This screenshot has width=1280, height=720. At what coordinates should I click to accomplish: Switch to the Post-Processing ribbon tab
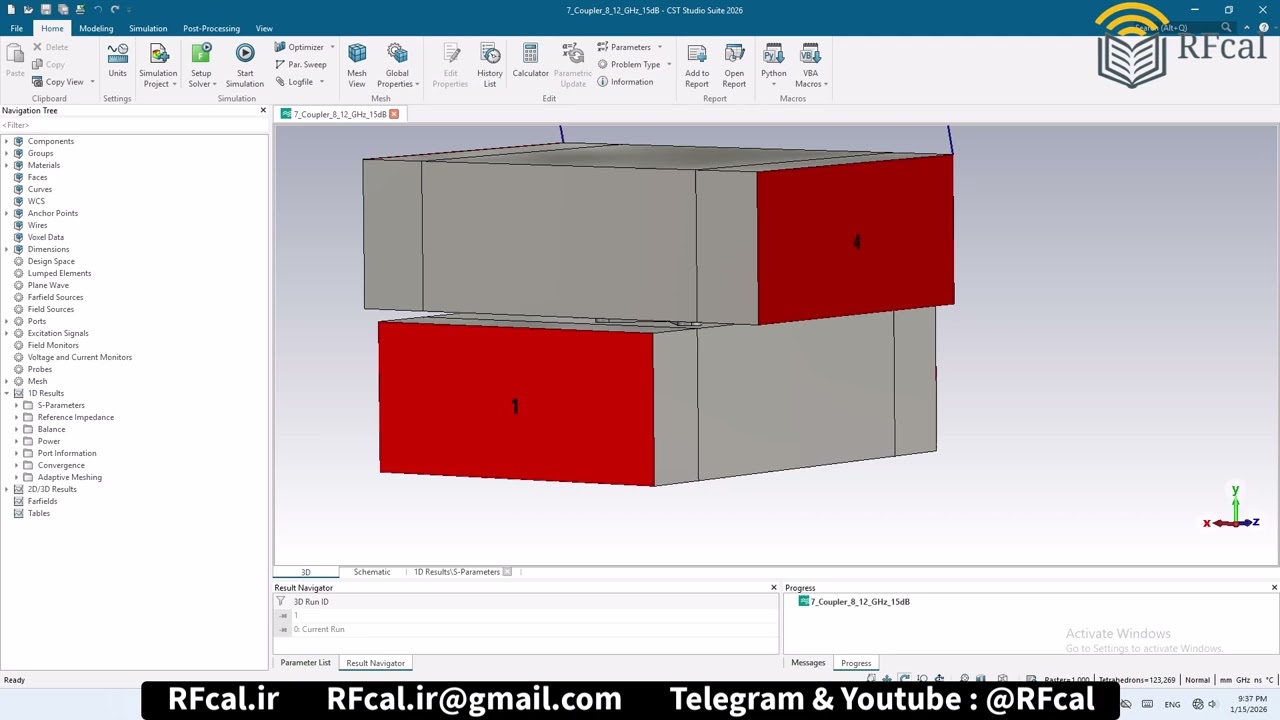tap(211, 28)
